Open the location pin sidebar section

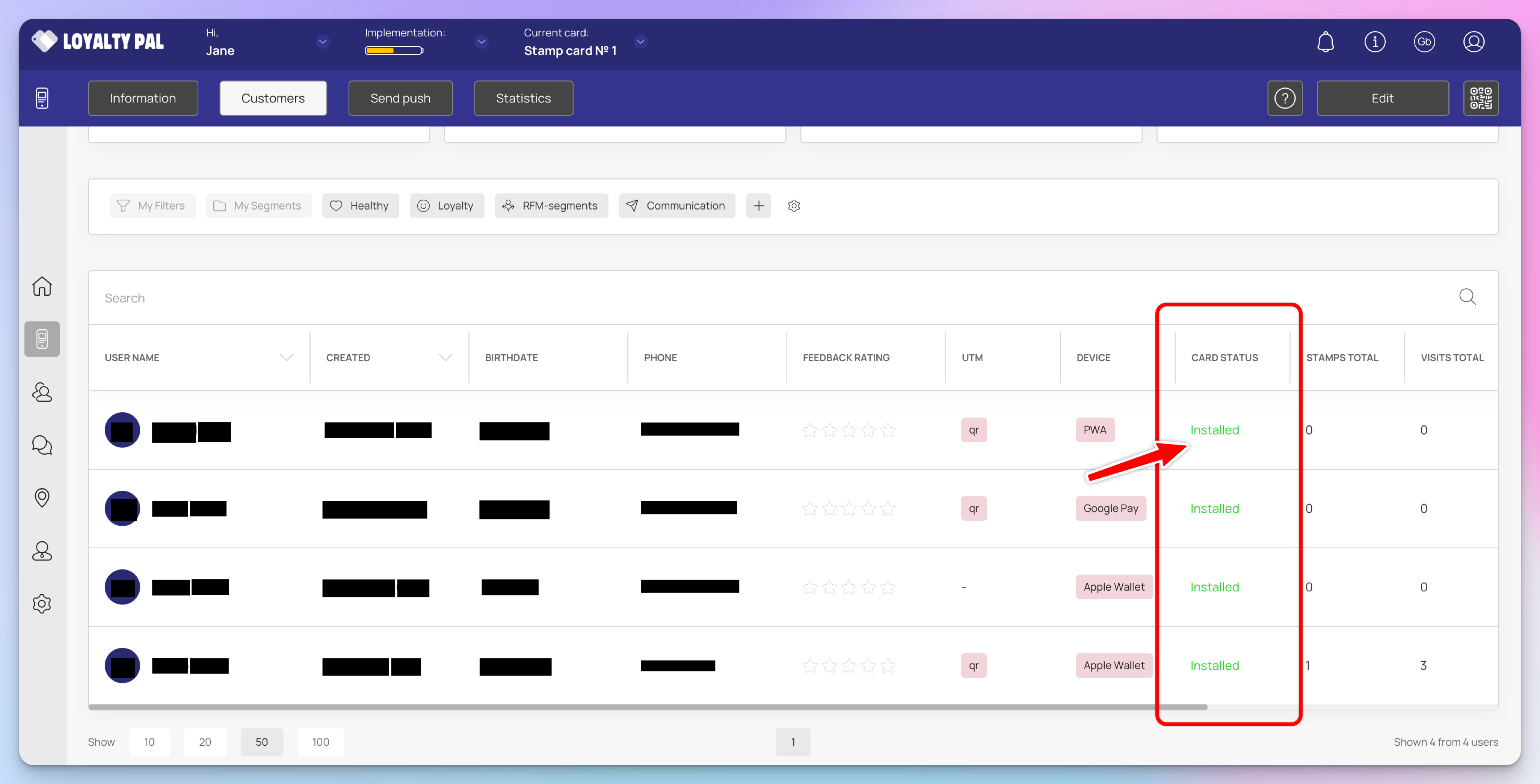(42, 497)
